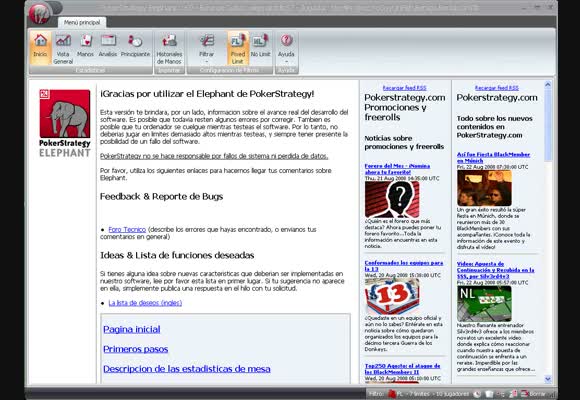
Task: Toggle the No Limit filter
Action: coord(260,47)
